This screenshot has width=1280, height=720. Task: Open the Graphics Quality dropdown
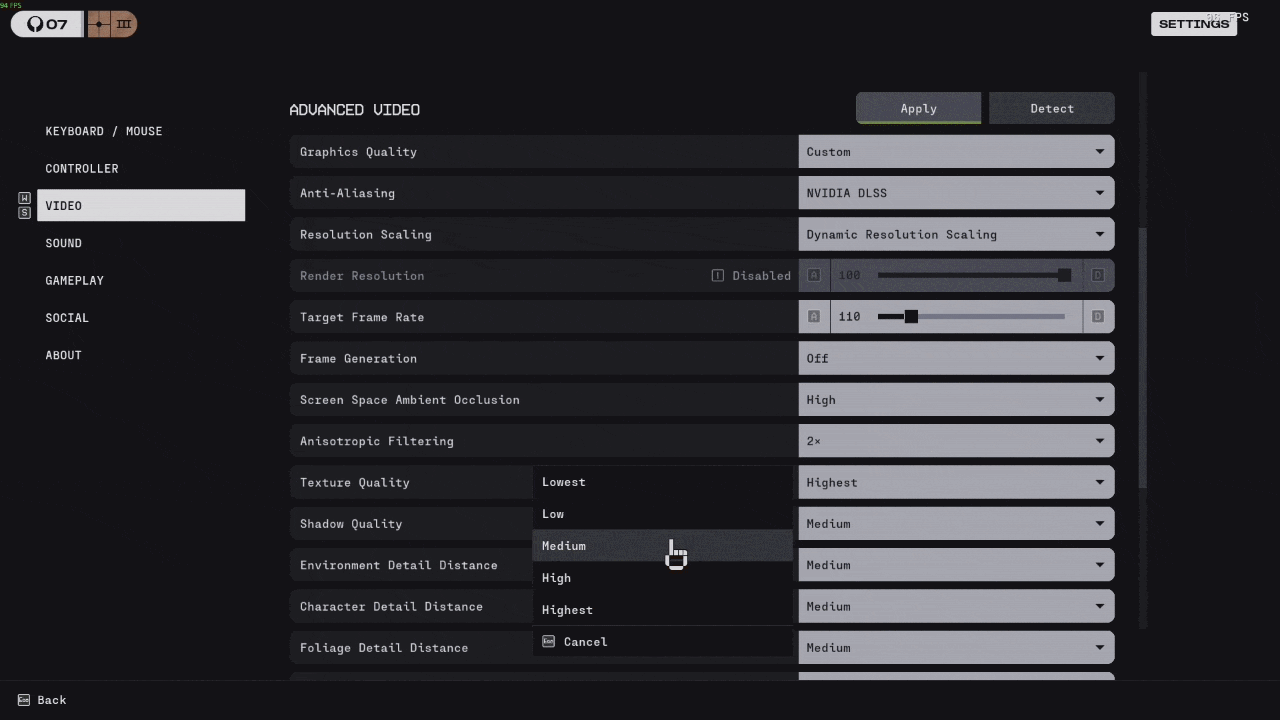point(956,152)
